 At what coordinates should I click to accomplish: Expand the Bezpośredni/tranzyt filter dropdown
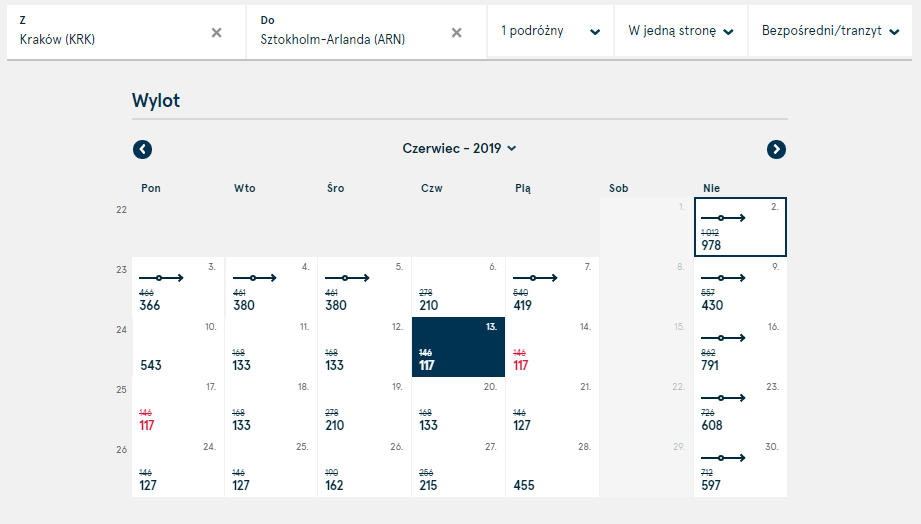(x=830, y=31)
